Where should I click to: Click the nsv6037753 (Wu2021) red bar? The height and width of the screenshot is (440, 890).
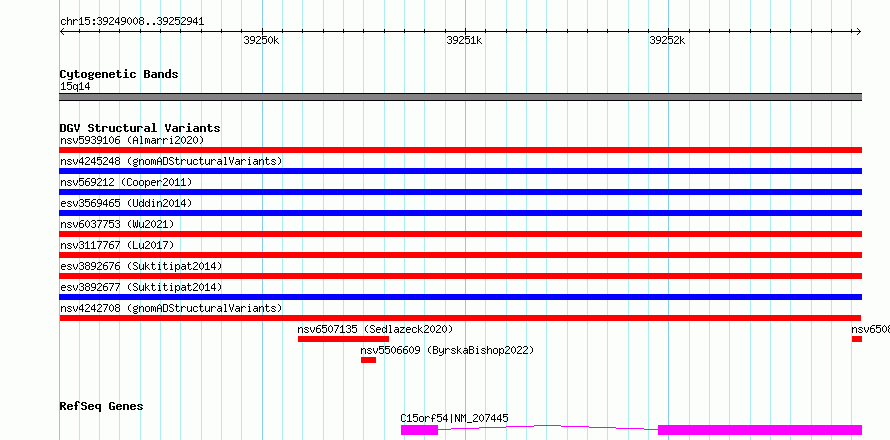tap(460, 234)
